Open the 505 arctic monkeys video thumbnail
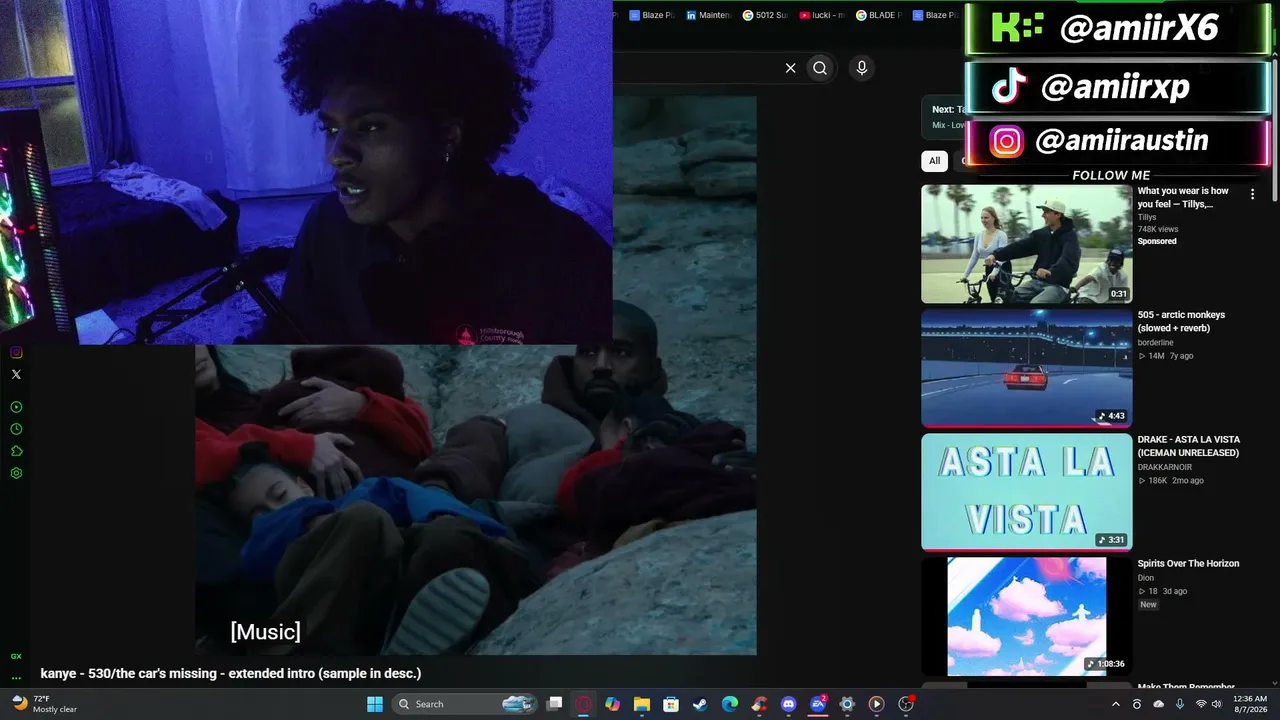 (x=1026, y=368)
